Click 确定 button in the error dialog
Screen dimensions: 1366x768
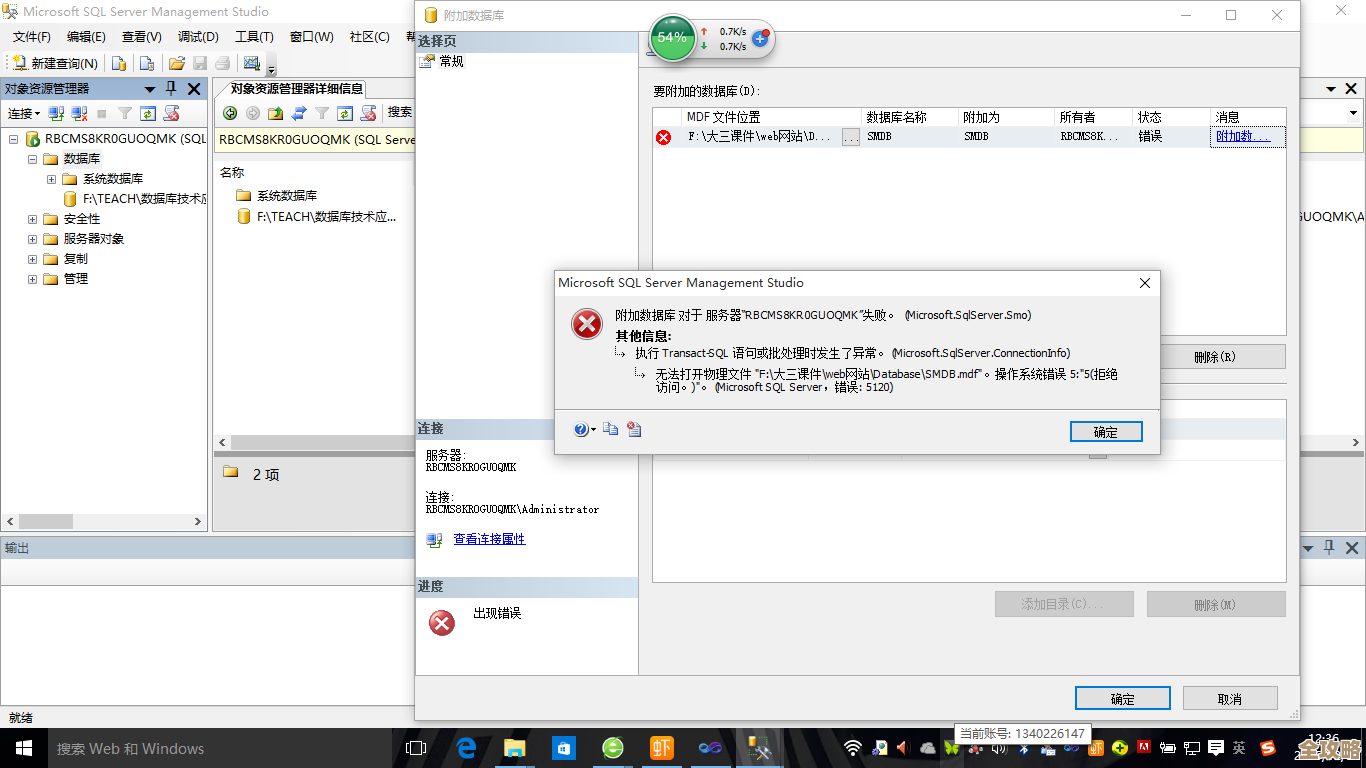click(x=1105, y=432)
